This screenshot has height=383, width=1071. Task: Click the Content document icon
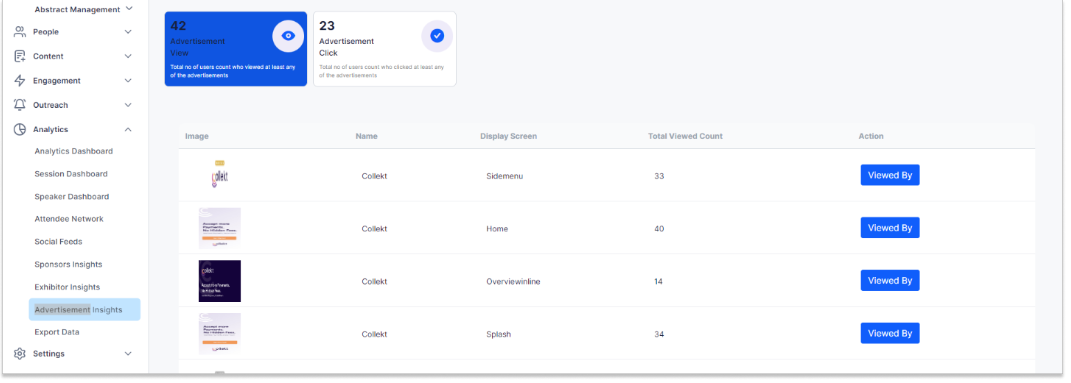click(x=20, y=56)
